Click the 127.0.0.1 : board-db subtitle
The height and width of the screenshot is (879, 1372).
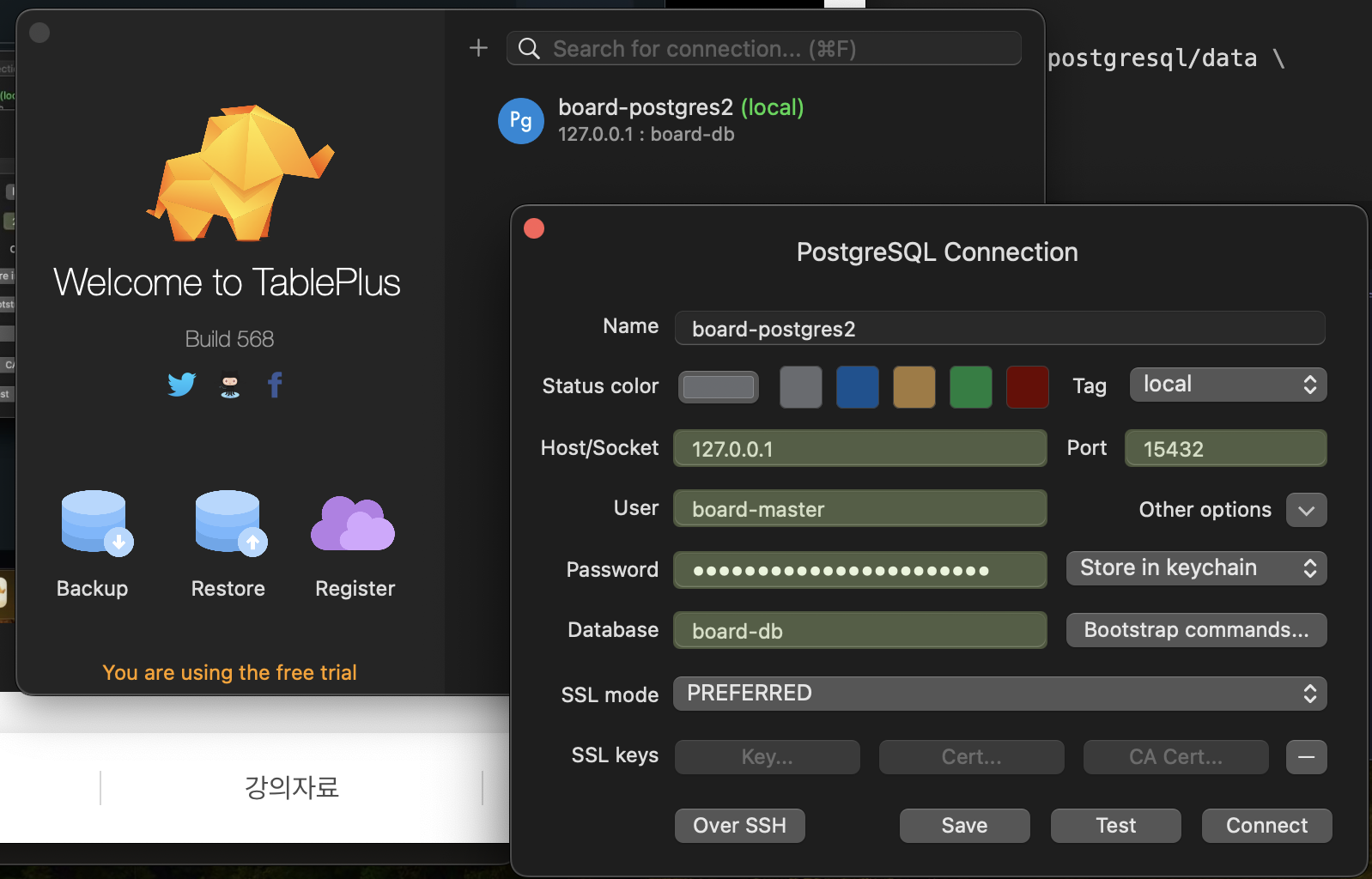click(x=647, y=134)
